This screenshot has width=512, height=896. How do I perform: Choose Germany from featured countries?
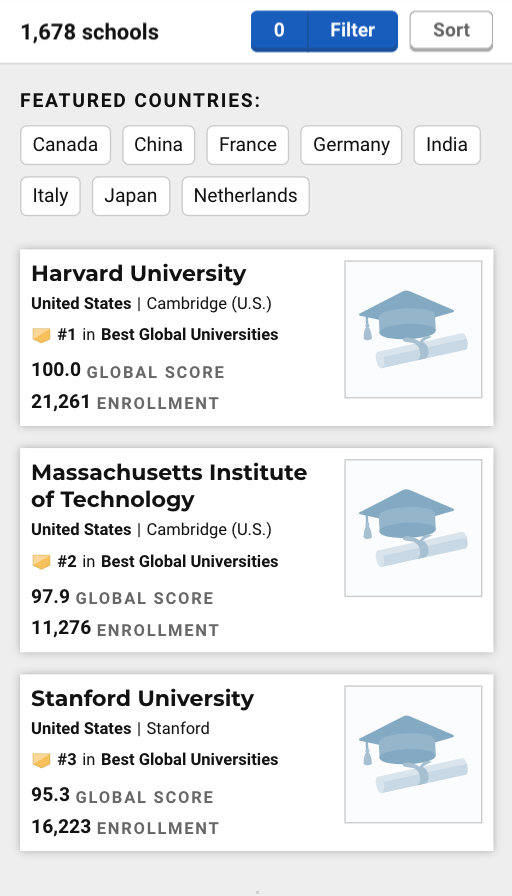coord(351,145)
